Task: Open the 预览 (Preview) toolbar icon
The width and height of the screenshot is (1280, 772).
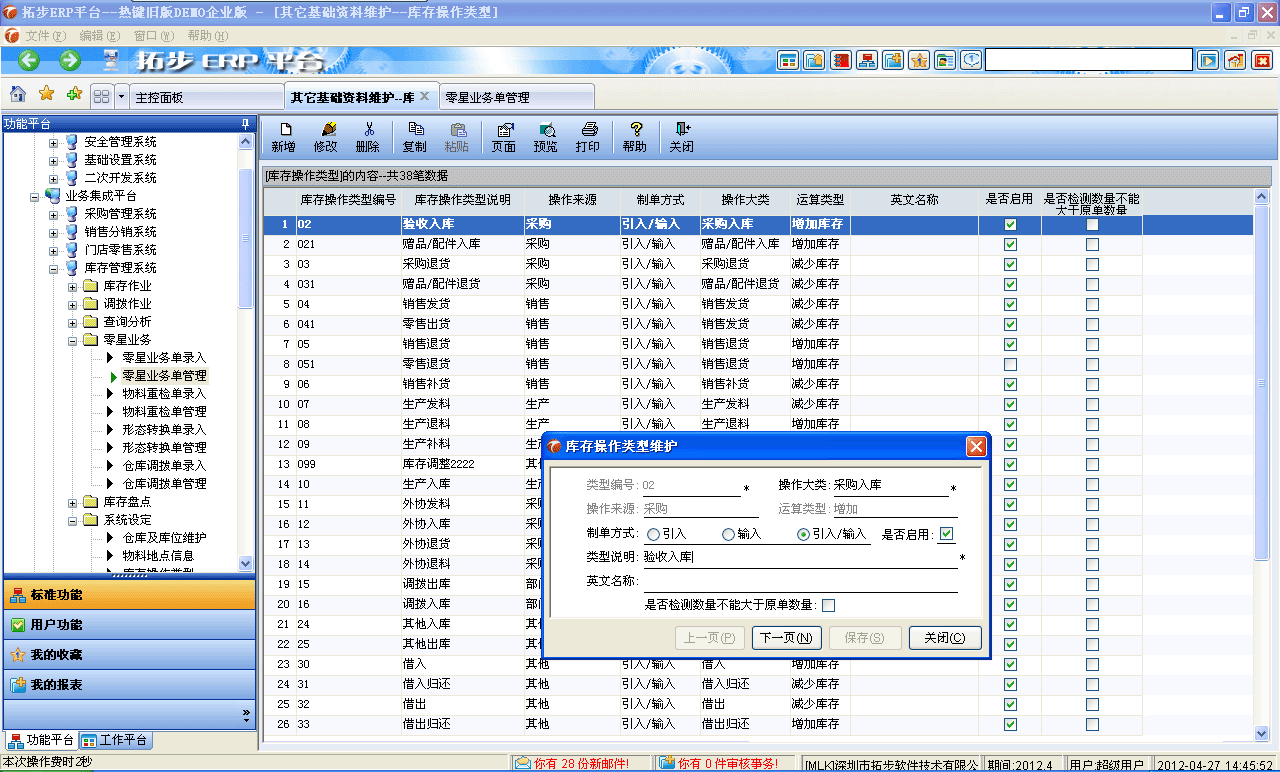Action: tap(548, 135)
